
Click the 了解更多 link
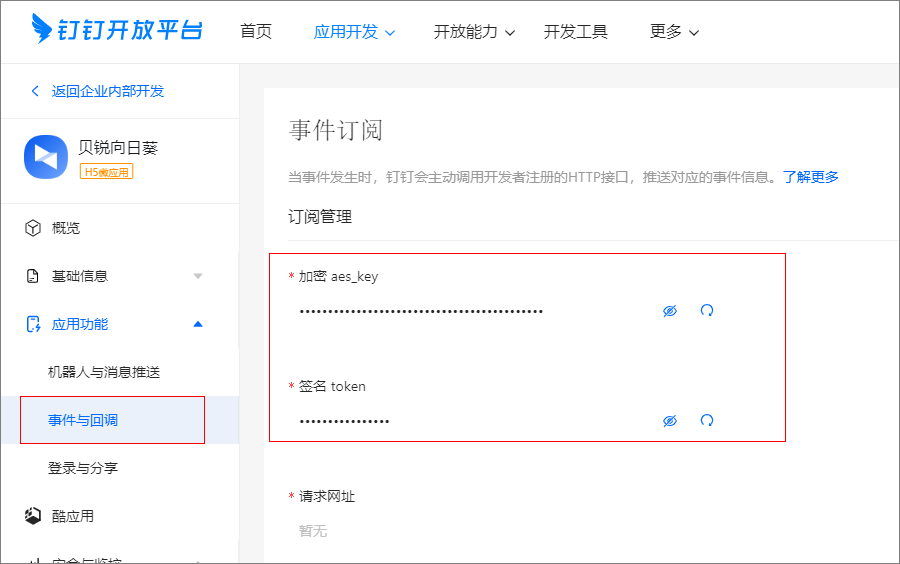810,177
